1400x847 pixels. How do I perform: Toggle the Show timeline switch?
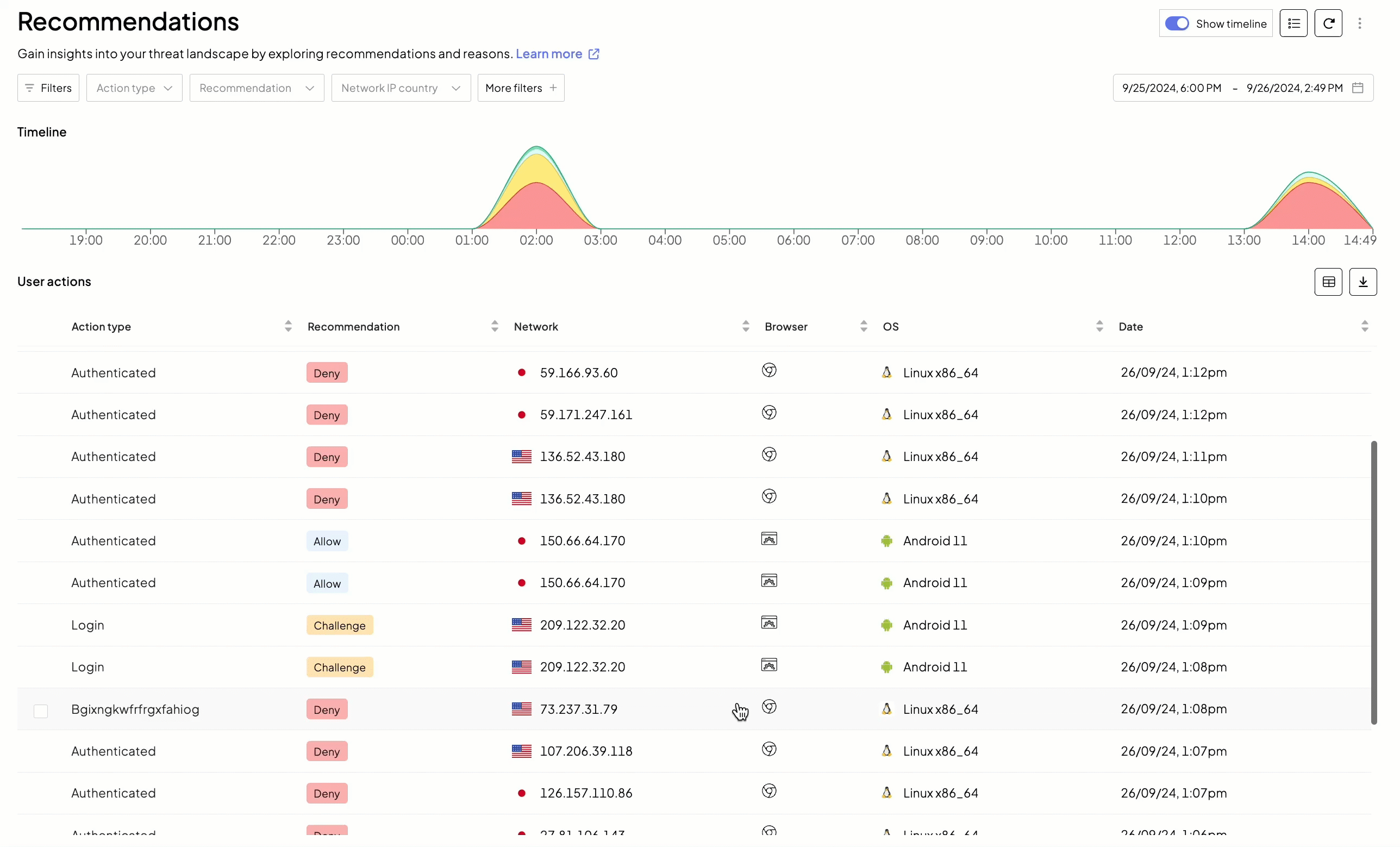tap(1176, 23)
